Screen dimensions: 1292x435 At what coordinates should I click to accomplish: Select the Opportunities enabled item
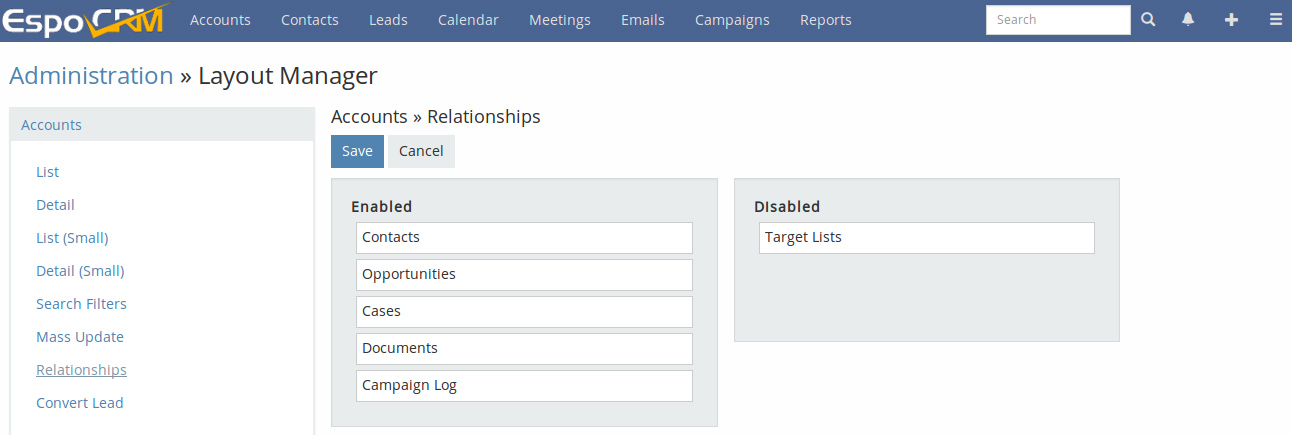tap(524, 275)
